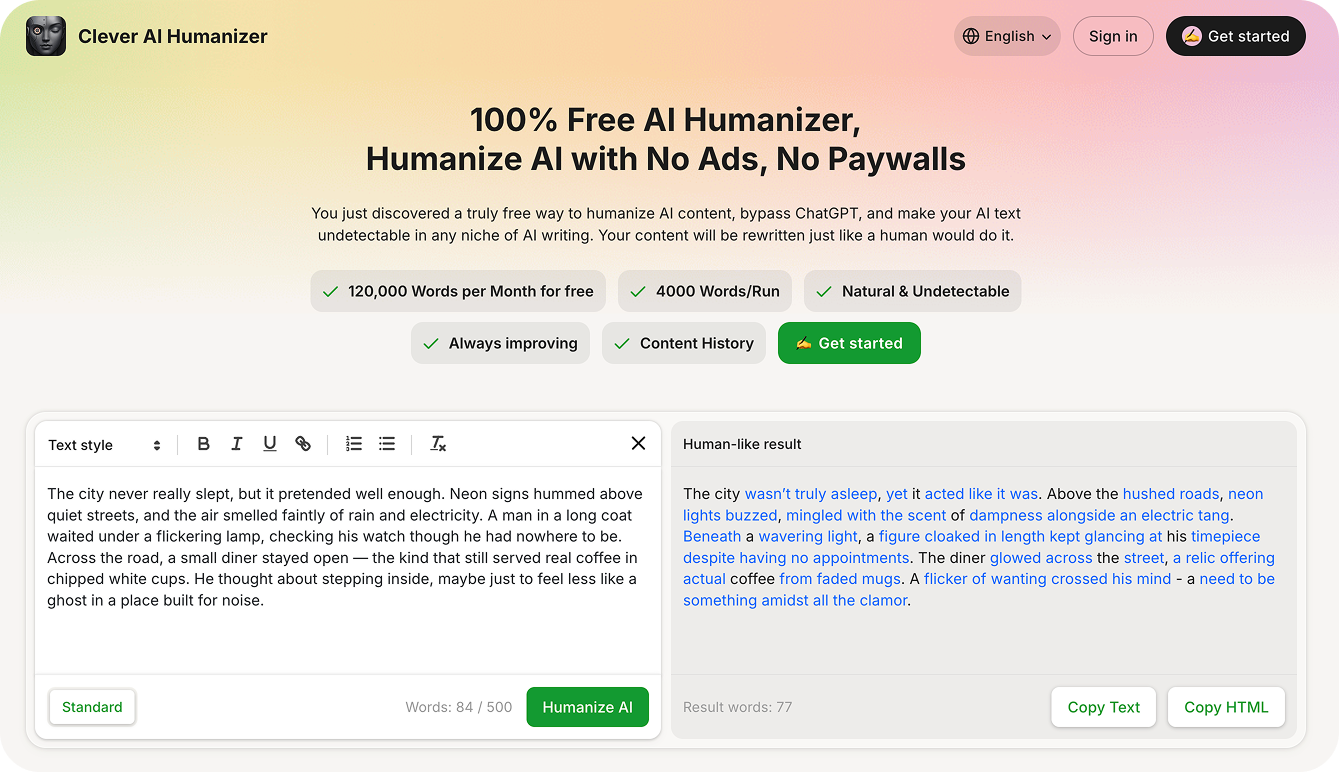Toggle underline formatting in the editor
Screen dimensions: 1339x772
click(270, 444)
